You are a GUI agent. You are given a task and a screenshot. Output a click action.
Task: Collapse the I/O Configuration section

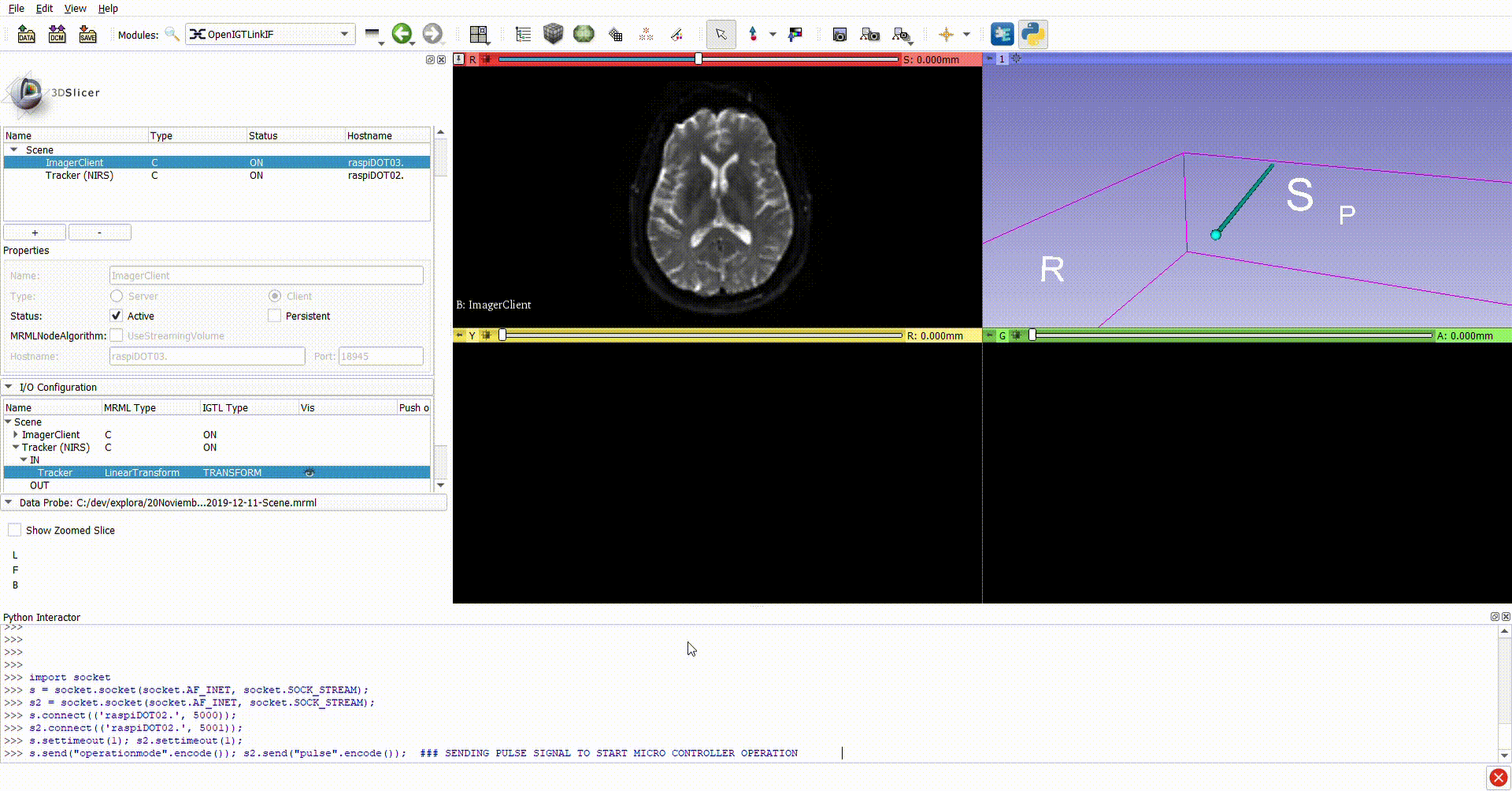click(x=9, y=388)
